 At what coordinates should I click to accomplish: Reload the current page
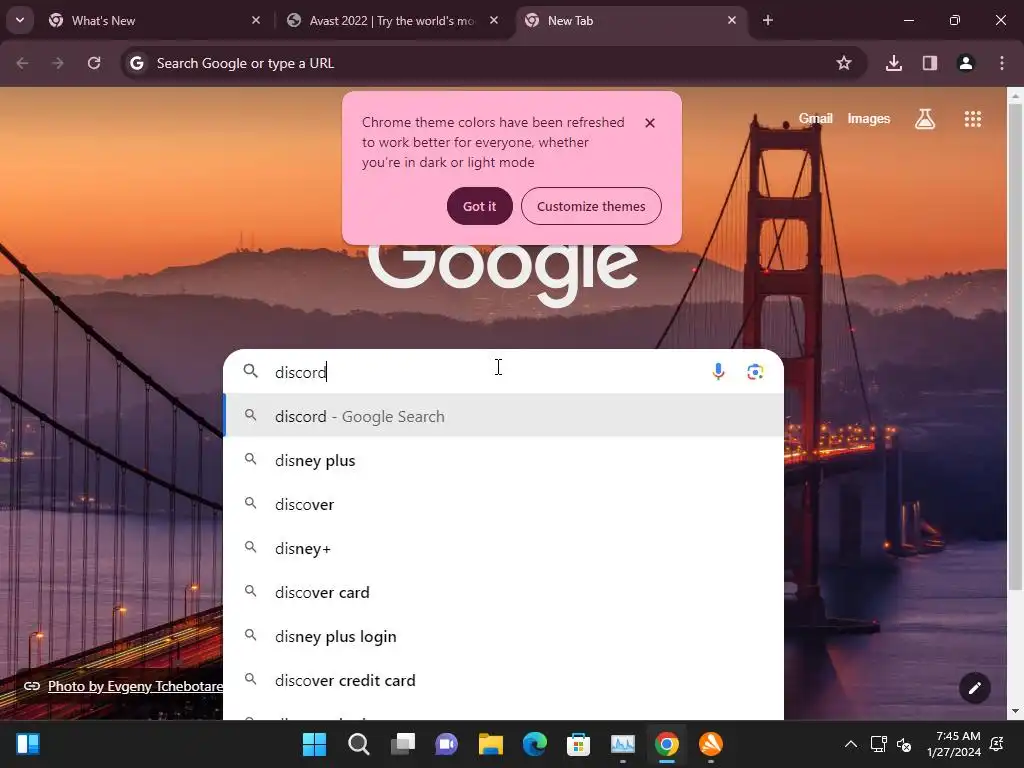(94, 63)
